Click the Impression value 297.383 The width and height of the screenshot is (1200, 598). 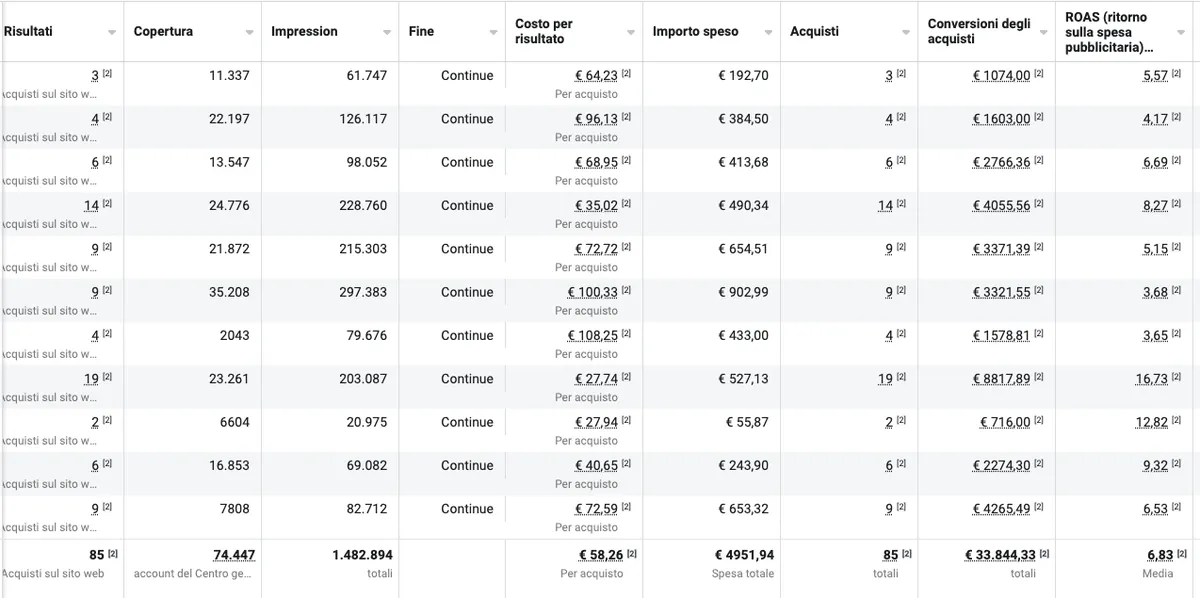coord(363,292)
